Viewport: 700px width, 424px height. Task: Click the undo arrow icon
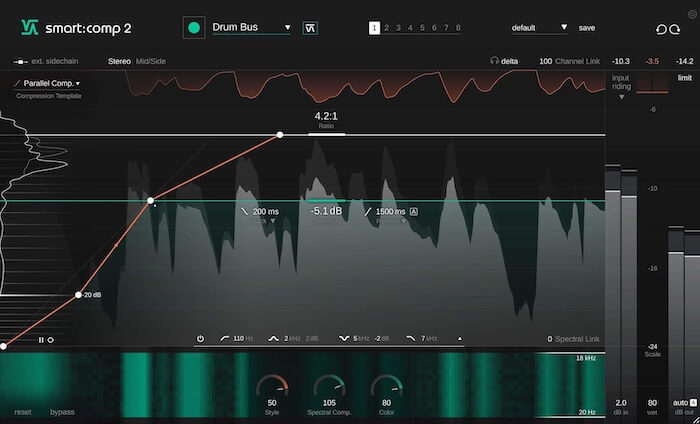pos(661,29)
